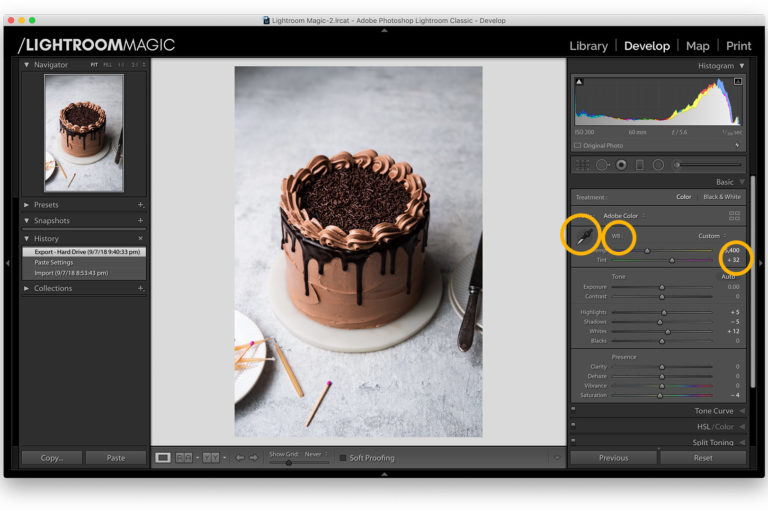
Task: Select Paste Settings history step
Action: 84,263
